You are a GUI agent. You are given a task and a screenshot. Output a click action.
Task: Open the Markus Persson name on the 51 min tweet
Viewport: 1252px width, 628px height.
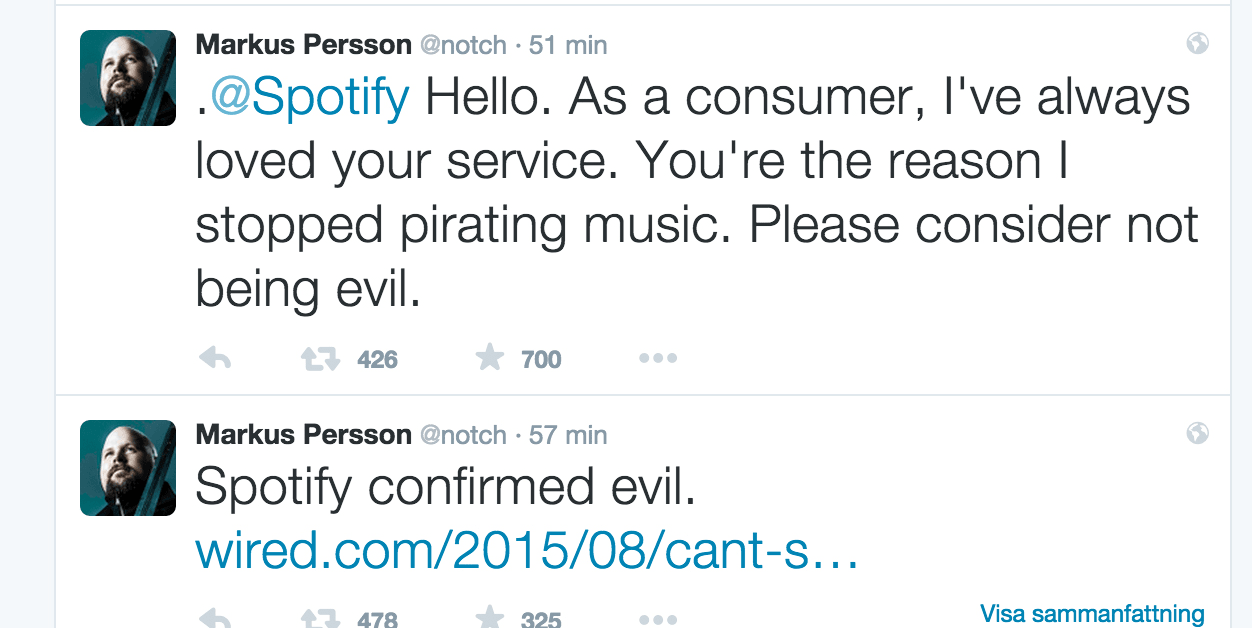[x=303, y=45]
